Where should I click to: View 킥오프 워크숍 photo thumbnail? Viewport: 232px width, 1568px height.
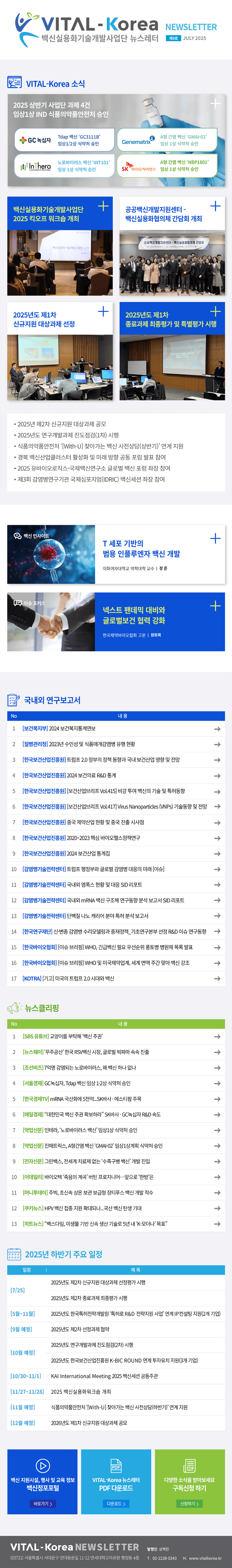(x=60, y=262)
